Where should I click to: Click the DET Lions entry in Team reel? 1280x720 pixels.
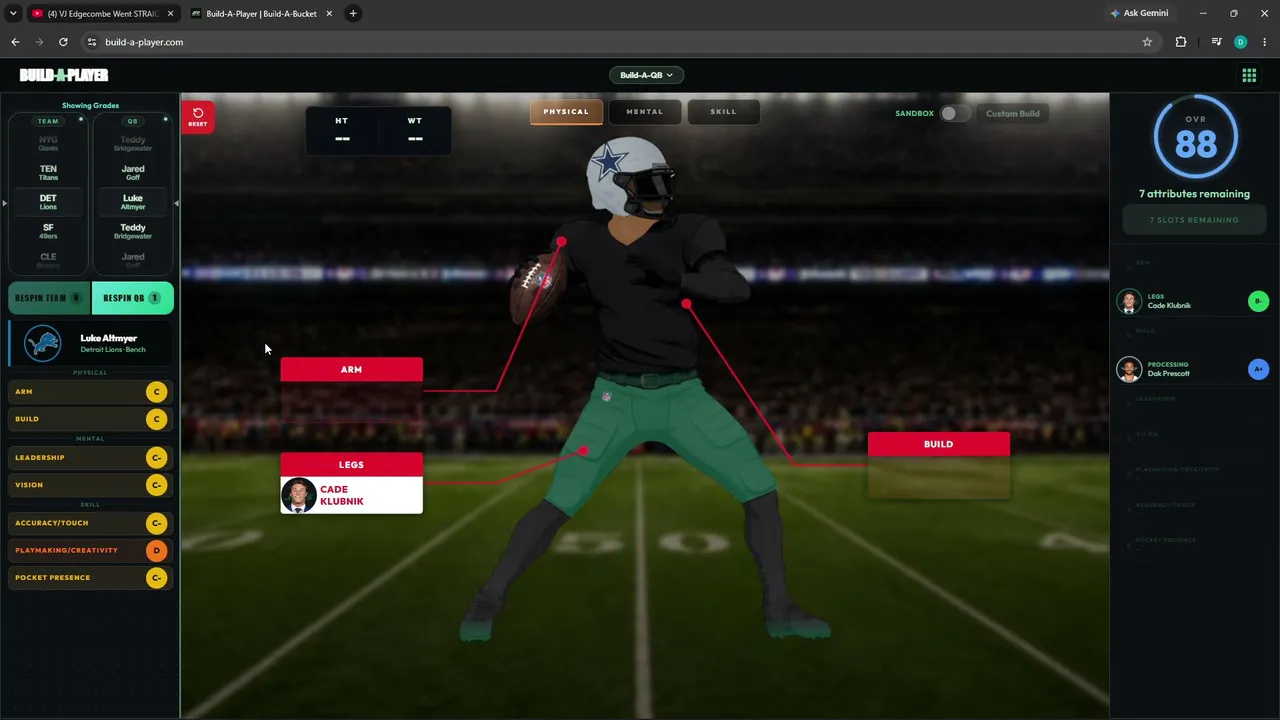pos(48,202)
